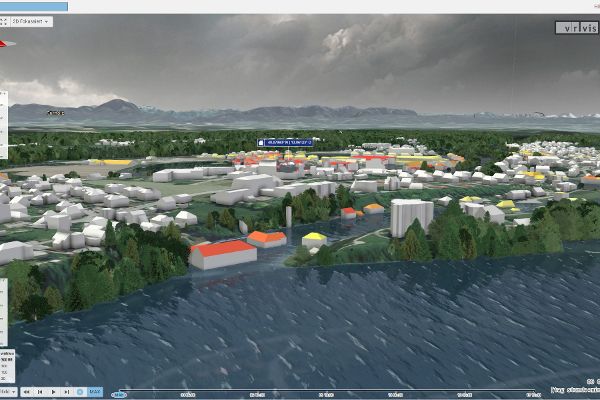Screen dimensions: 600x400
Task: Click the middle of the timeline track
Action: tap(345, 393)
